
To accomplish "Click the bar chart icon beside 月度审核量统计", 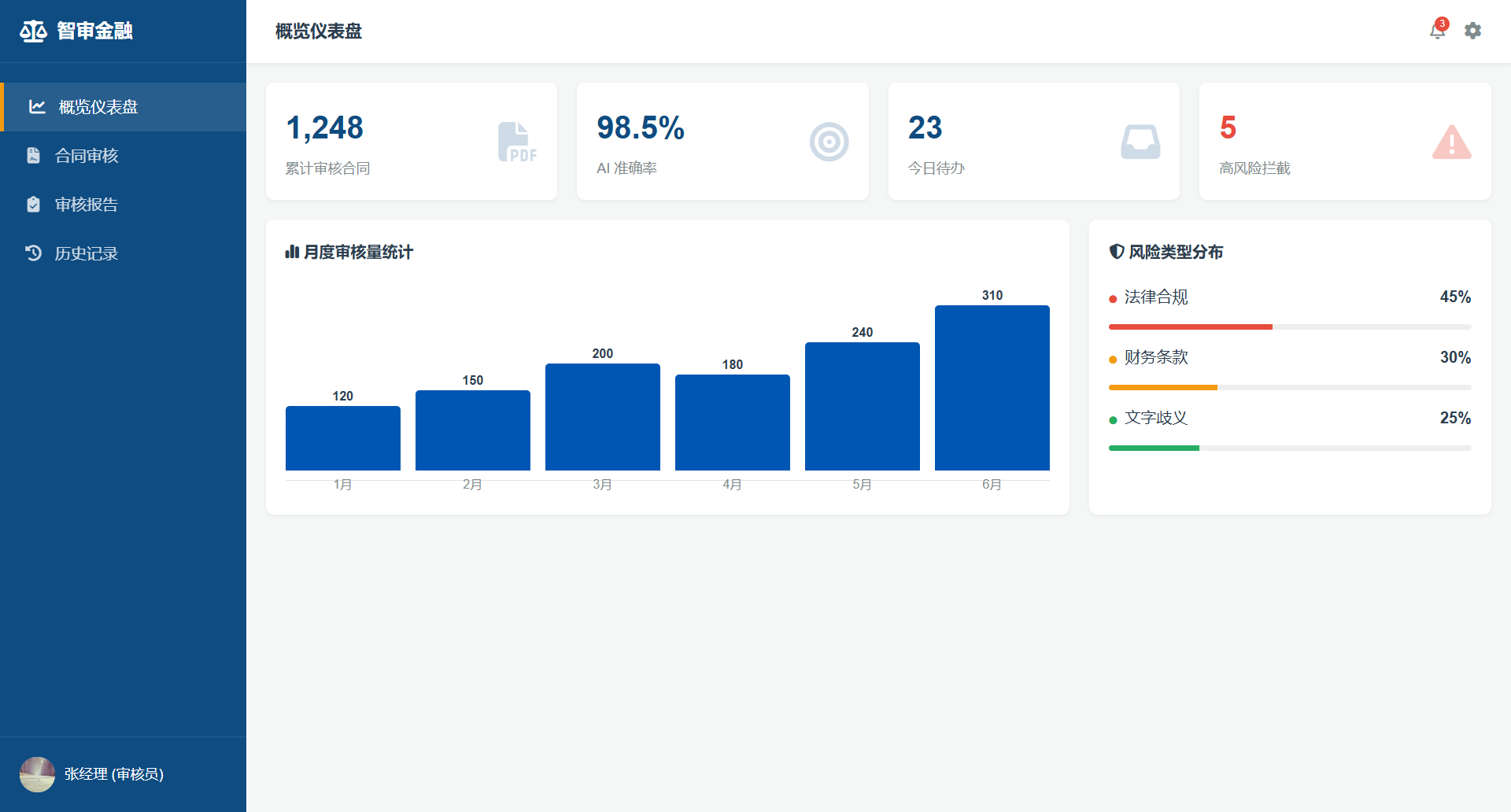I will point(292,252).
